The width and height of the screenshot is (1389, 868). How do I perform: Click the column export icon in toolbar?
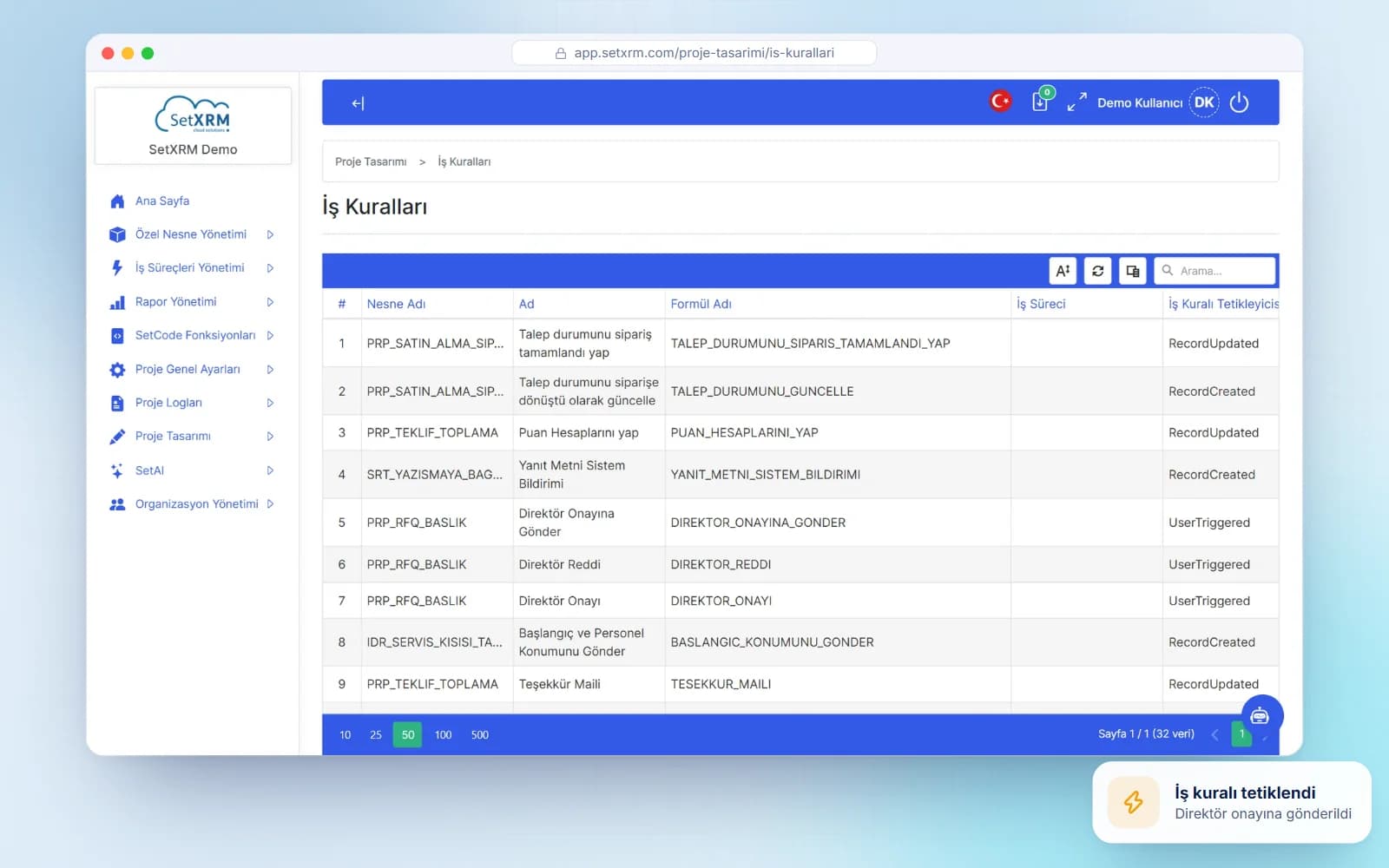click(1132, 271)
